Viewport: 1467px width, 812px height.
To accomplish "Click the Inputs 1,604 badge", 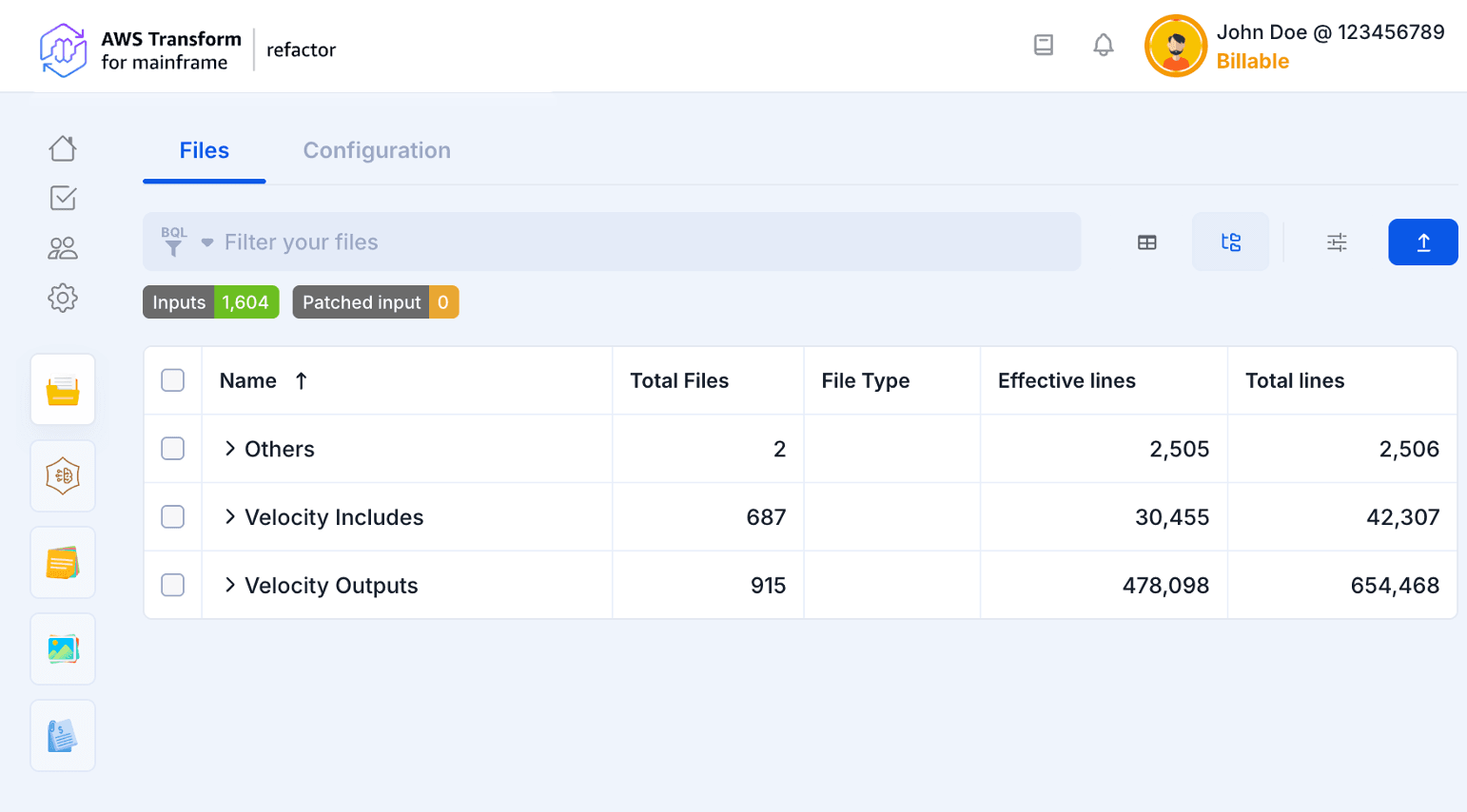I will pyautogui.click(x=211, y=302).
